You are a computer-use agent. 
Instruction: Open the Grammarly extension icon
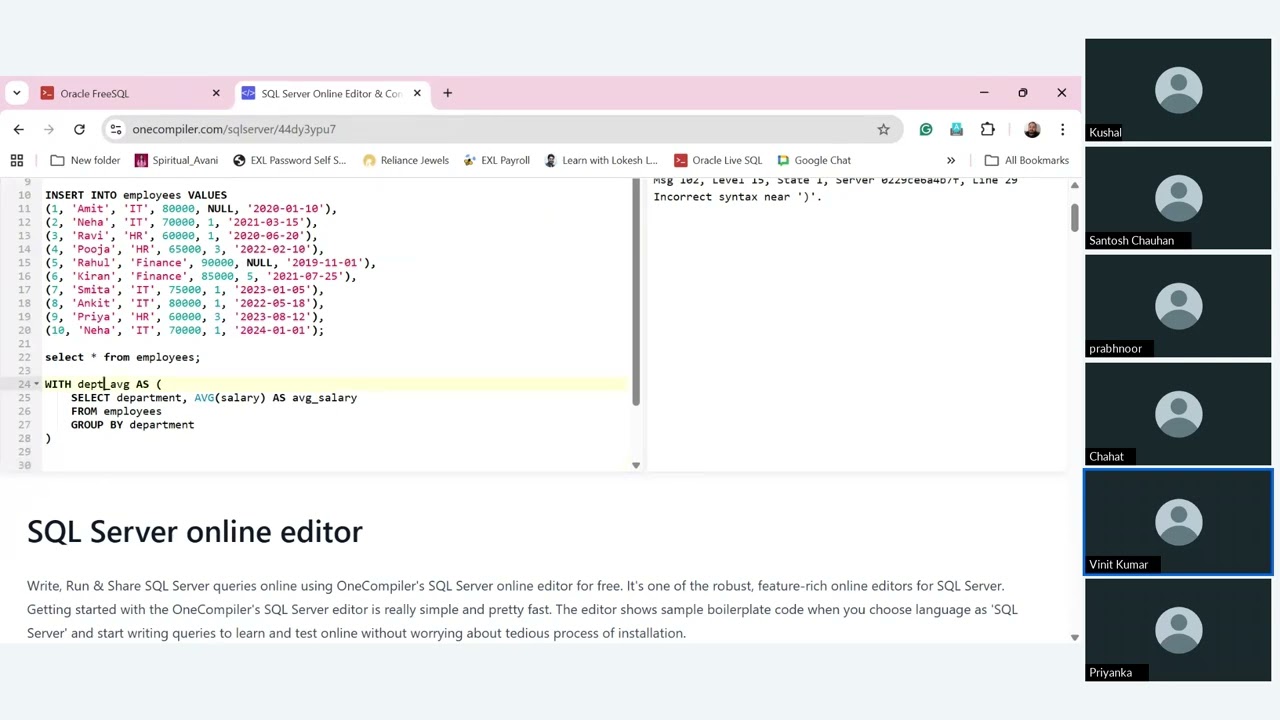[926, 129]
